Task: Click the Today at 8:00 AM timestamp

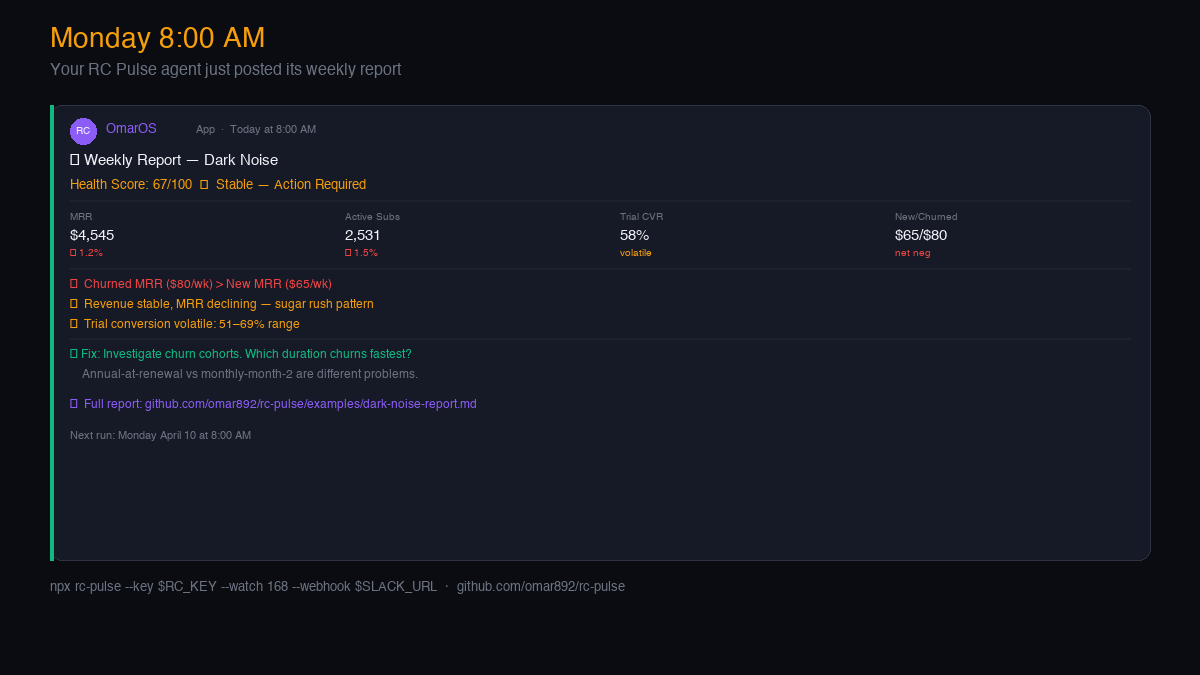Action: [x=273, y=129]
